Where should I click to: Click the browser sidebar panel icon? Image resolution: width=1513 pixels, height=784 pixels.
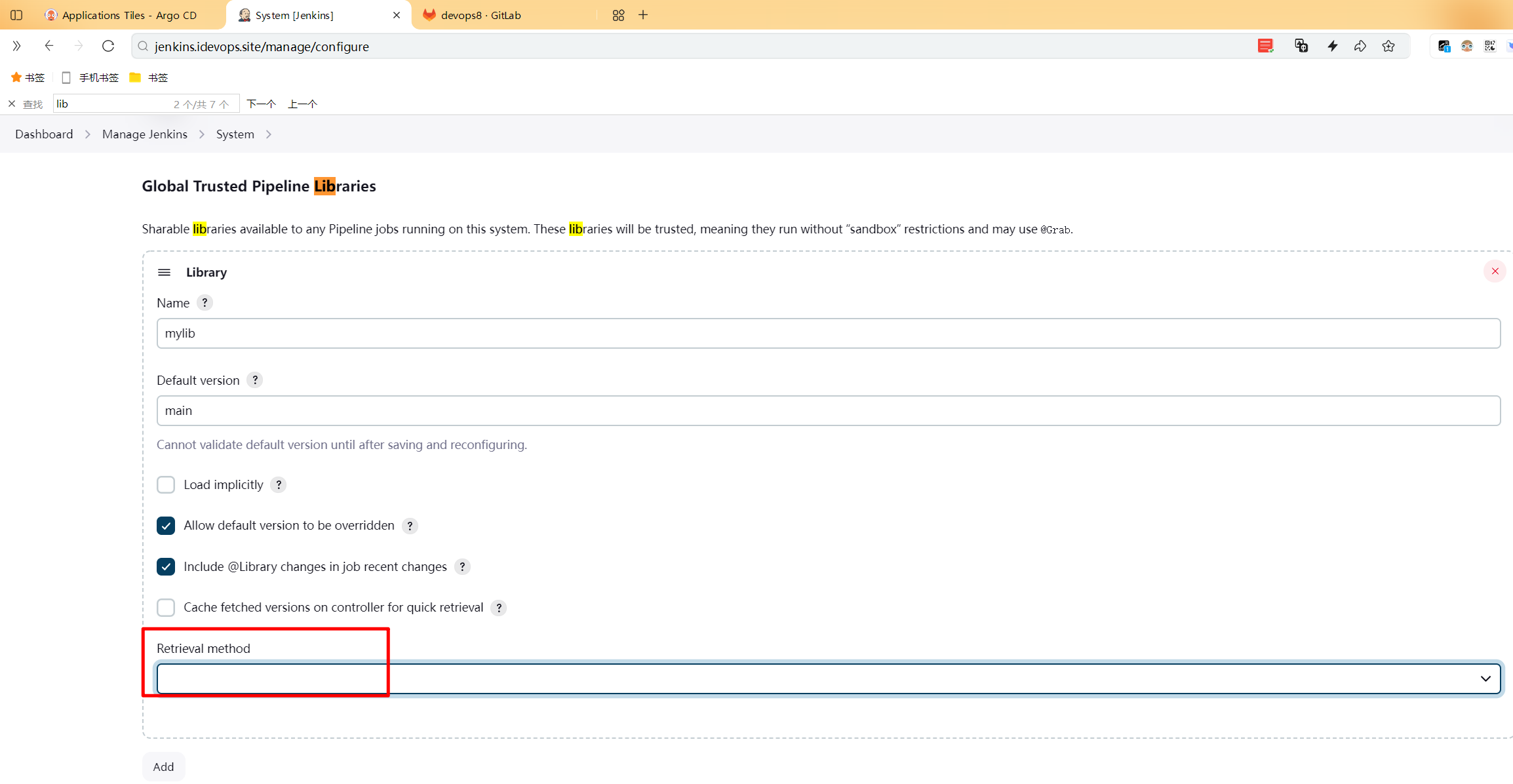coord(16,14)
